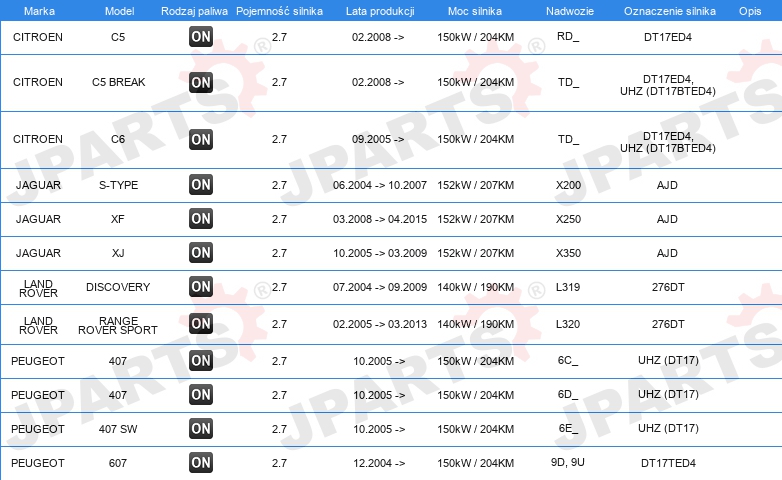
Task: Click body code 6C_
Action: (x=568, y=360)
